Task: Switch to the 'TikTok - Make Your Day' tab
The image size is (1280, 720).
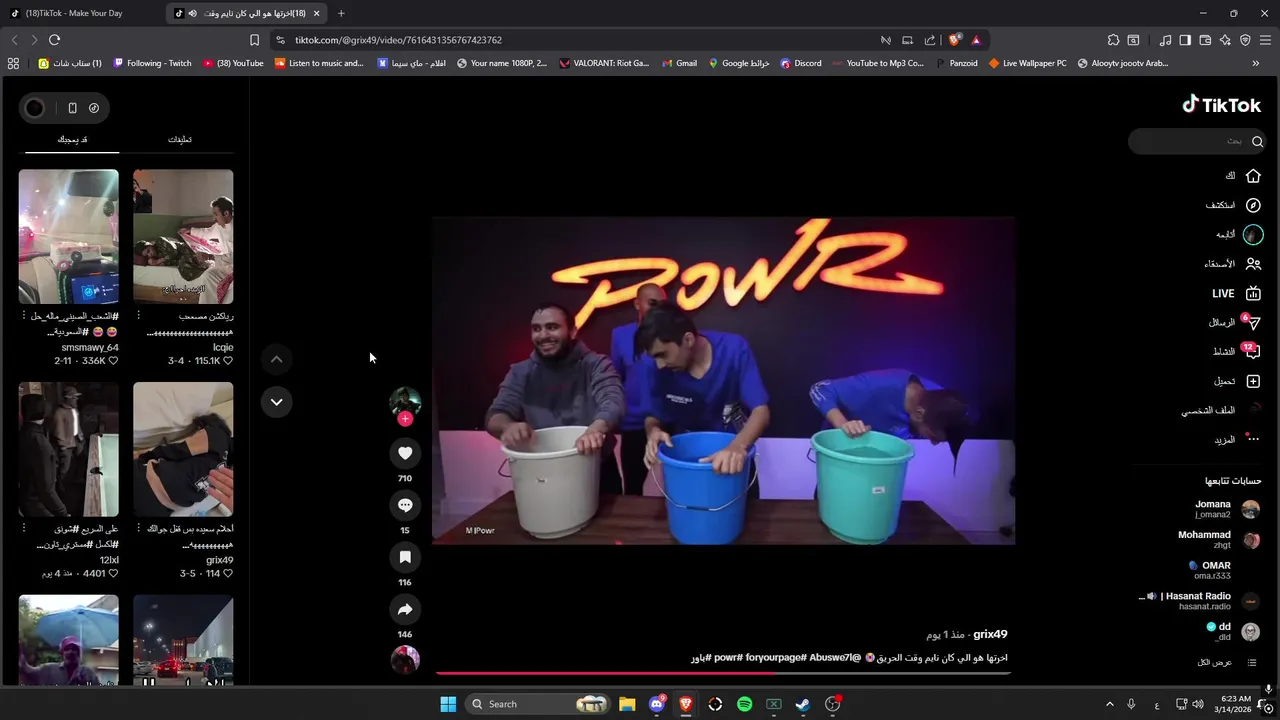Action: [x=82, y=13]
